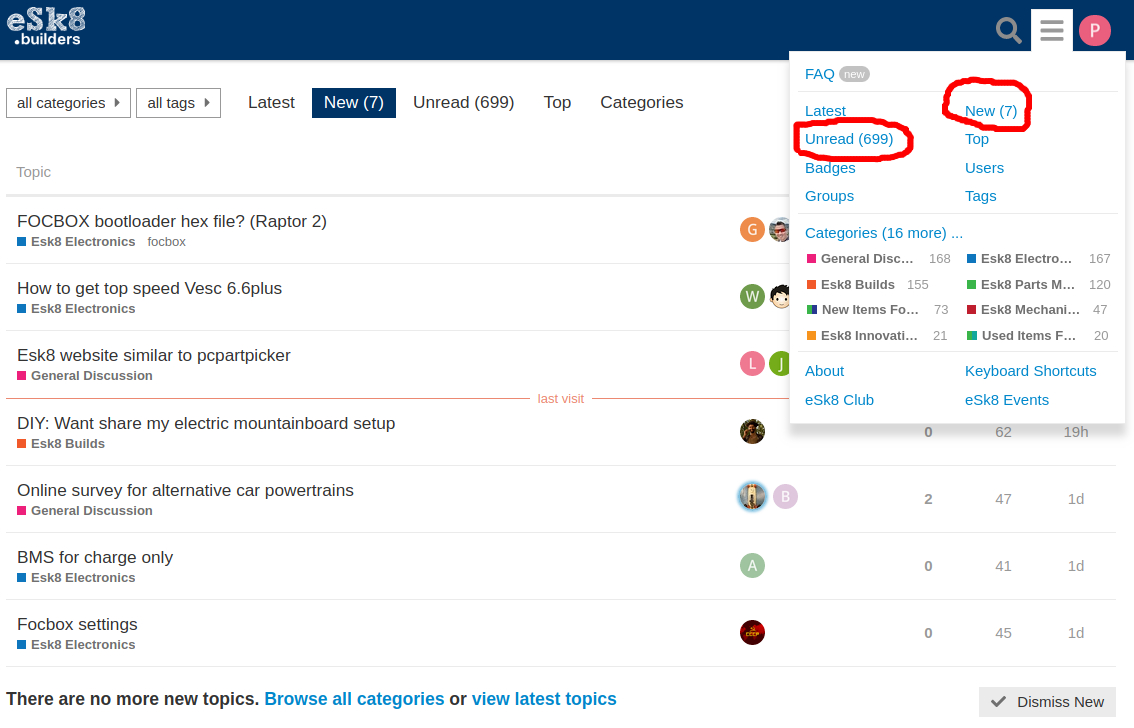Switch to the Latest tab
The height and width of the screenshot is (728, 1134).
(x=271, y=103)
